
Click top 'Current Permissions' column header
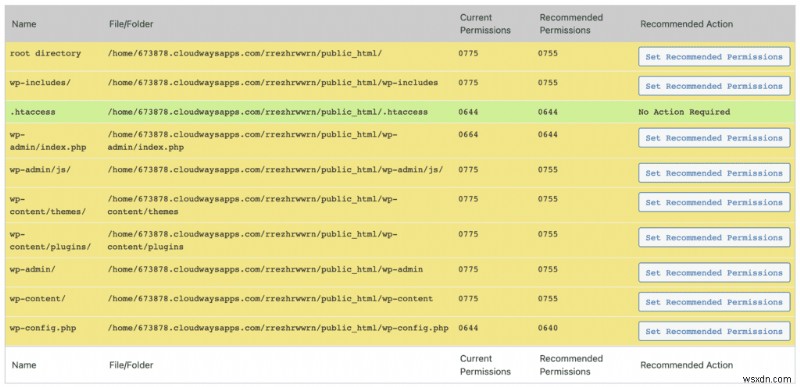(x=485, y=24)
